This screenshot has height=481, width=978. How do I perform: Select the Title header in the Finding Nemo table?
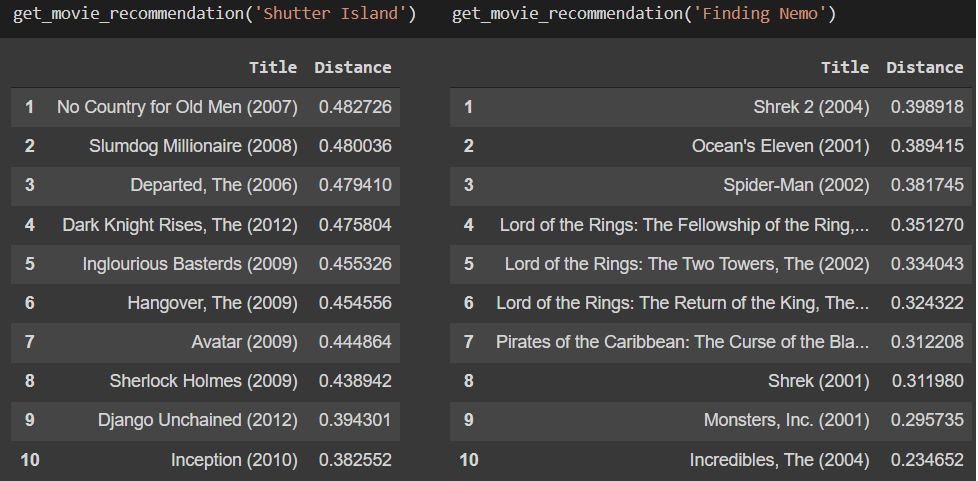(x=845, y=67)
